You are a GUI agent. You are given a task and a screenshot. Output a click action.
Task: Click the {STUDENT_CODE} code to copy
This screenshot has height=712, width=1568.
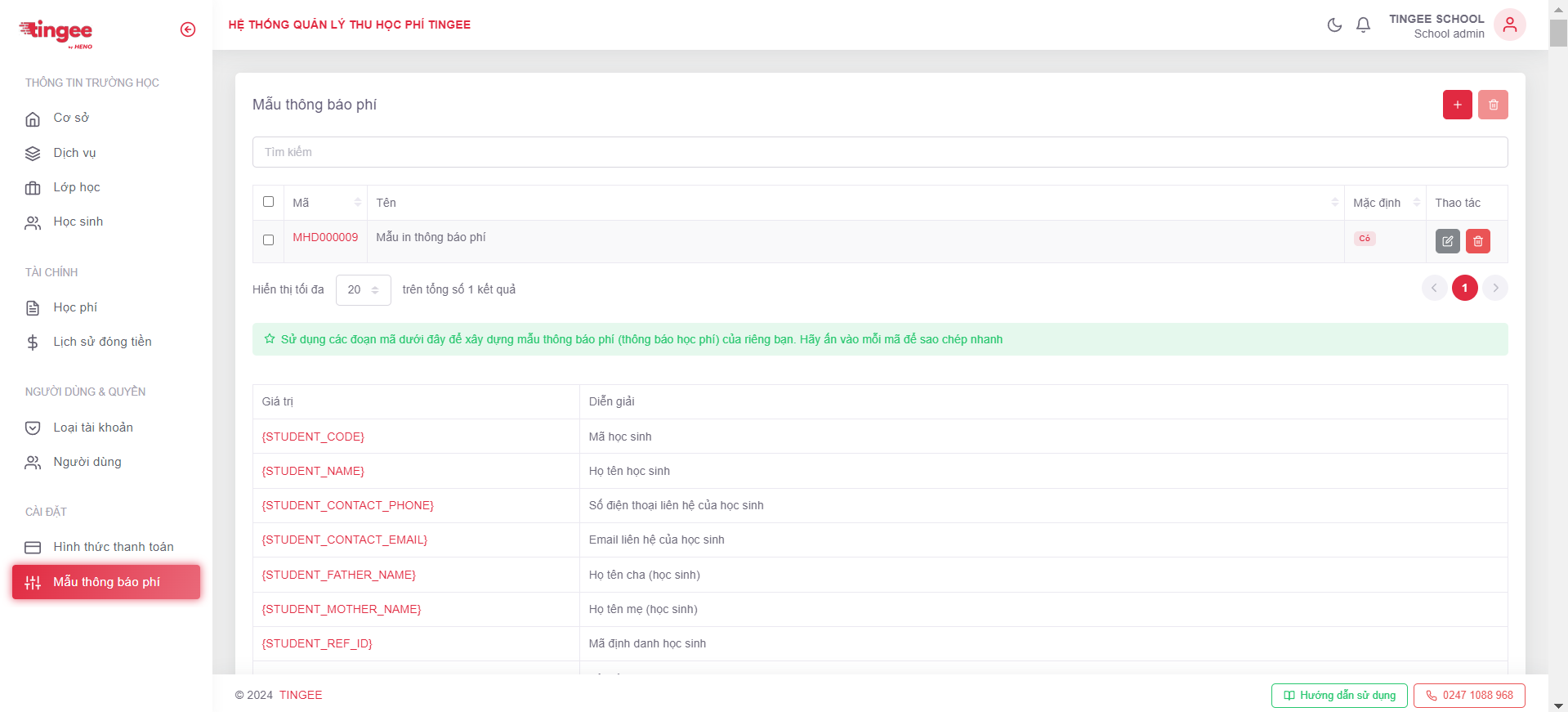pos(313,437)
